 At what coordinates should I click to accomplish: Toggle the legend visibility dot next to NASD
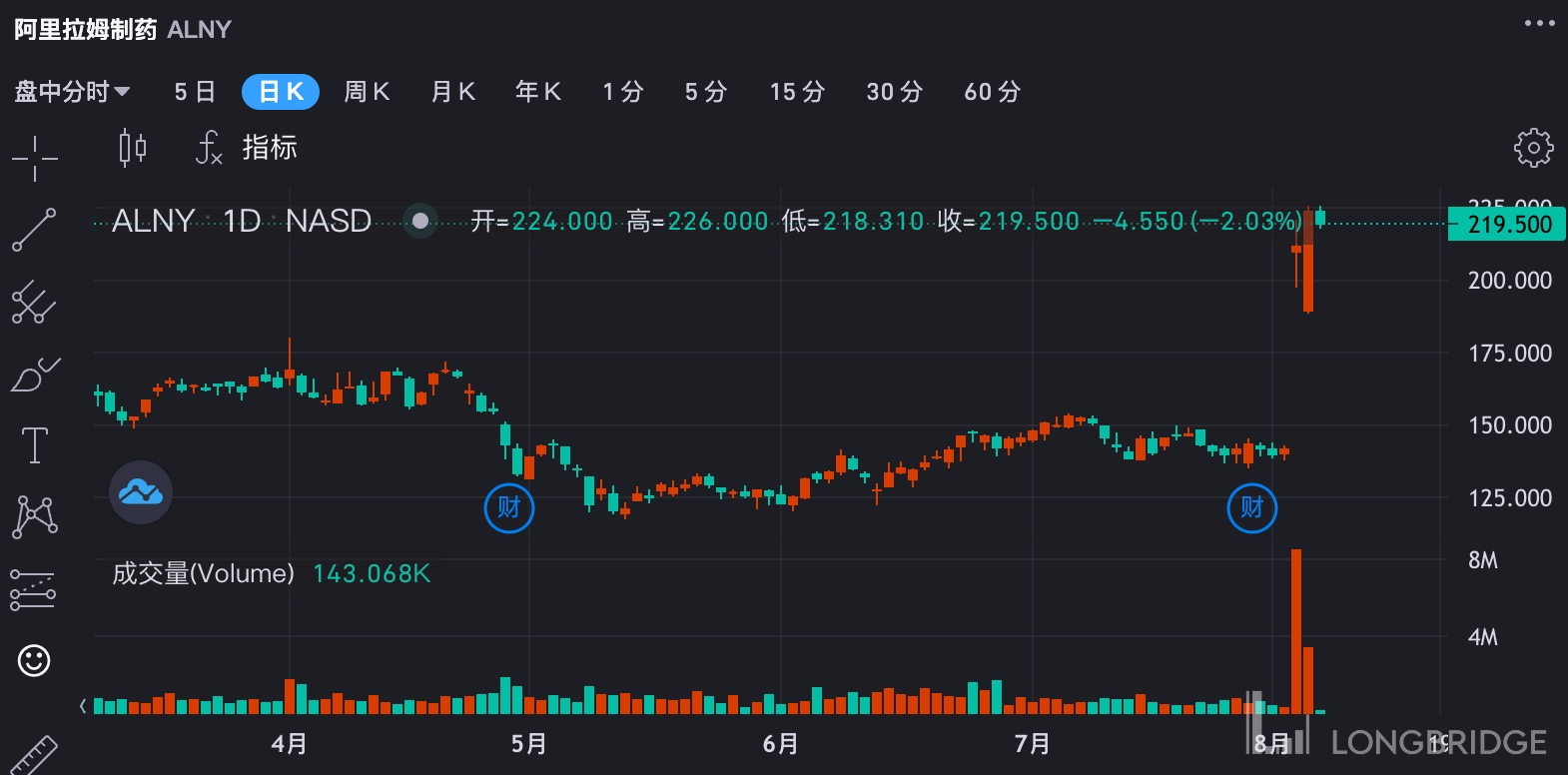[x=420, y=221]
